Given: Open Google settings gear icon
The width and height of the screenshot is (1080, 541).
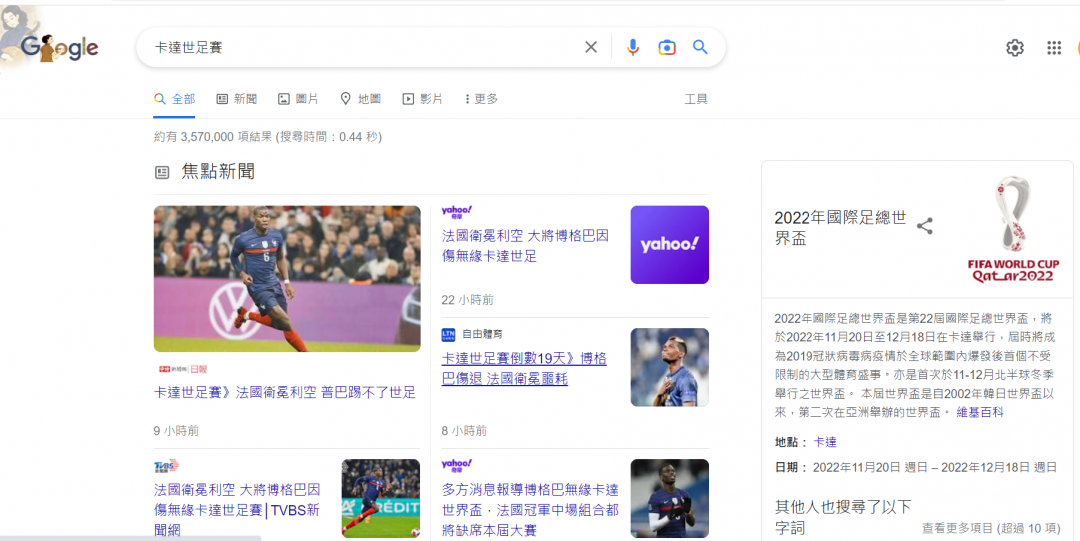Looking at the screenshot, I should [x=1015, y=48].
